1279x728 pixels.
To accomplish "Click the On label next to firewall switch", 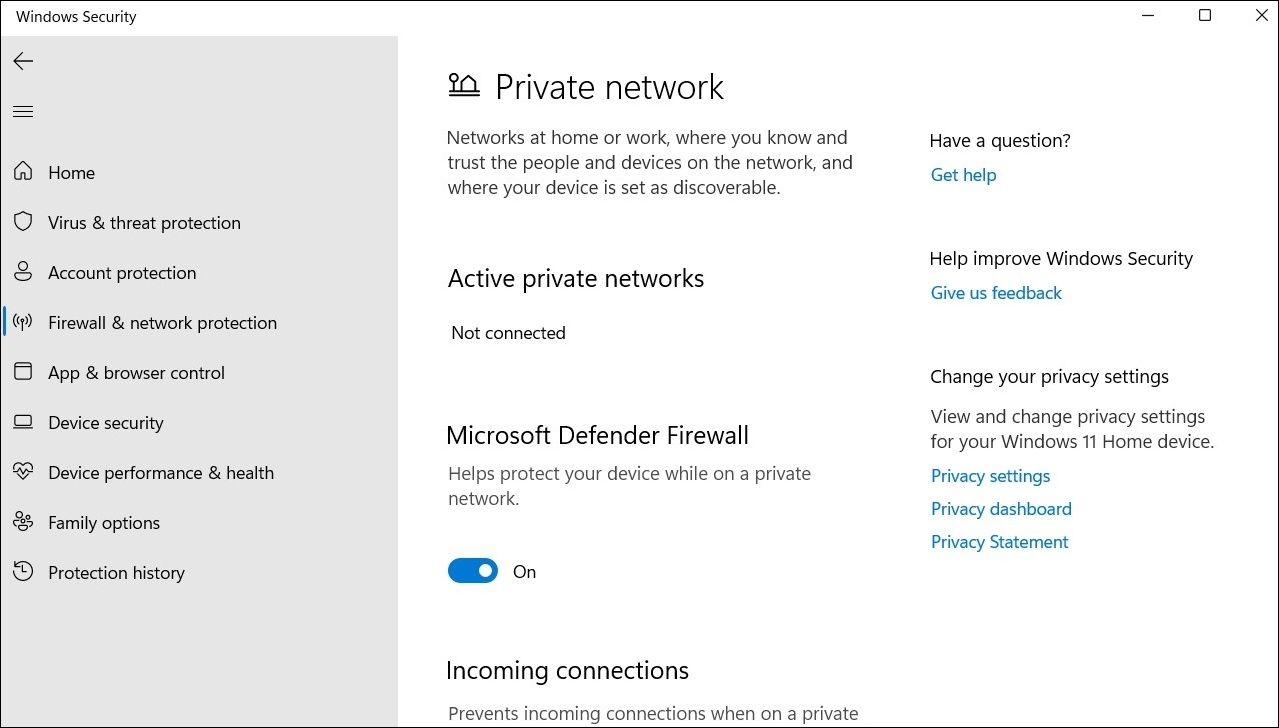I will pos(524,571).
